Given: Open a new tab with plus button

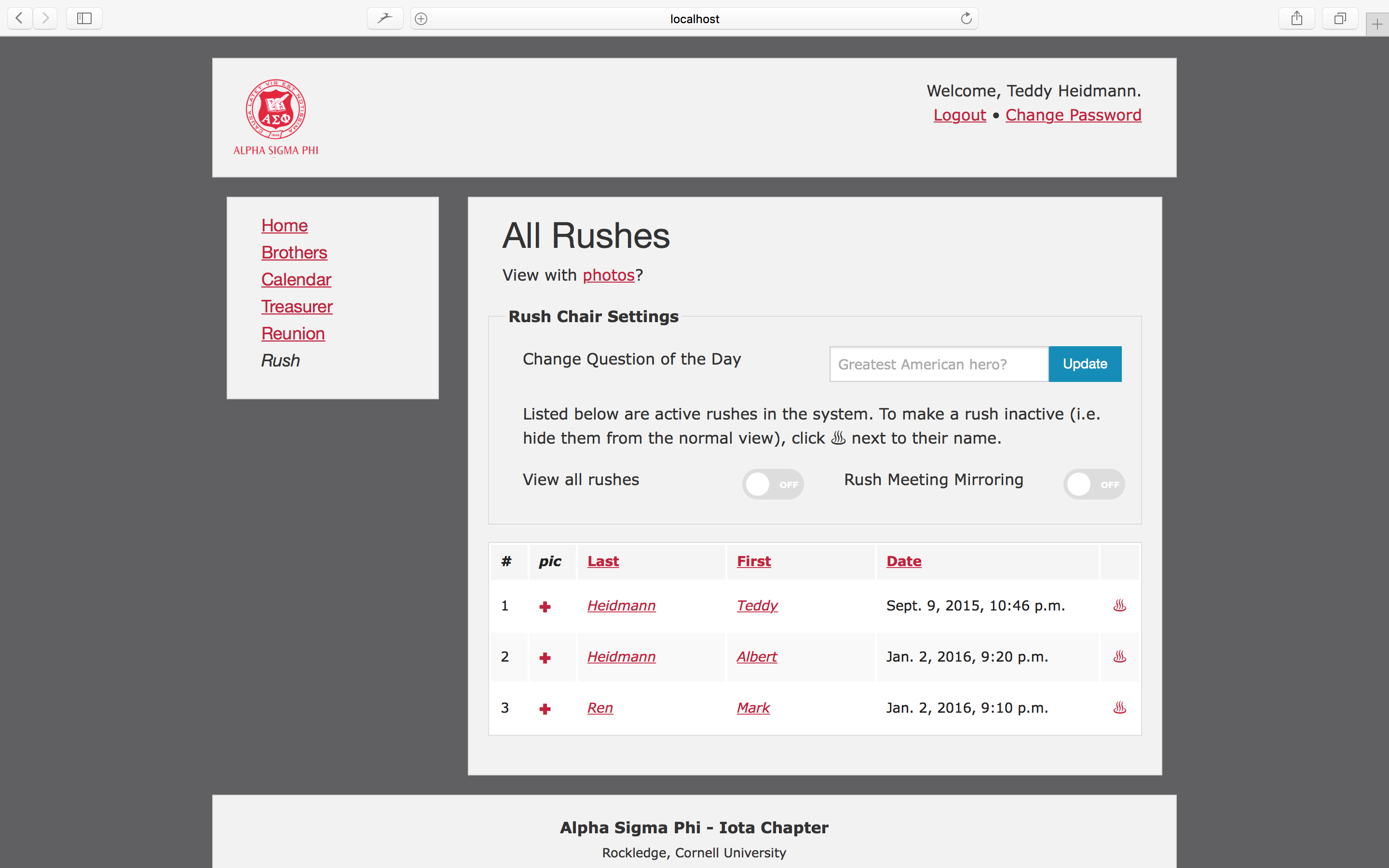Looking at the screenshot, I should (1377, 24).
